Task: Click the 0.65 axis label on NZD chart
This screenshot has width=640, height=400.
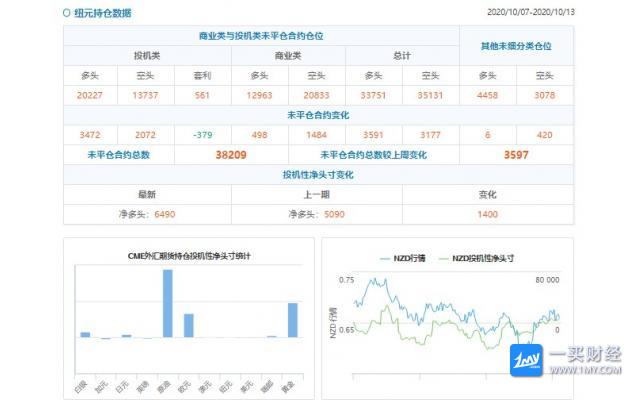Action: tap(347, 329)
